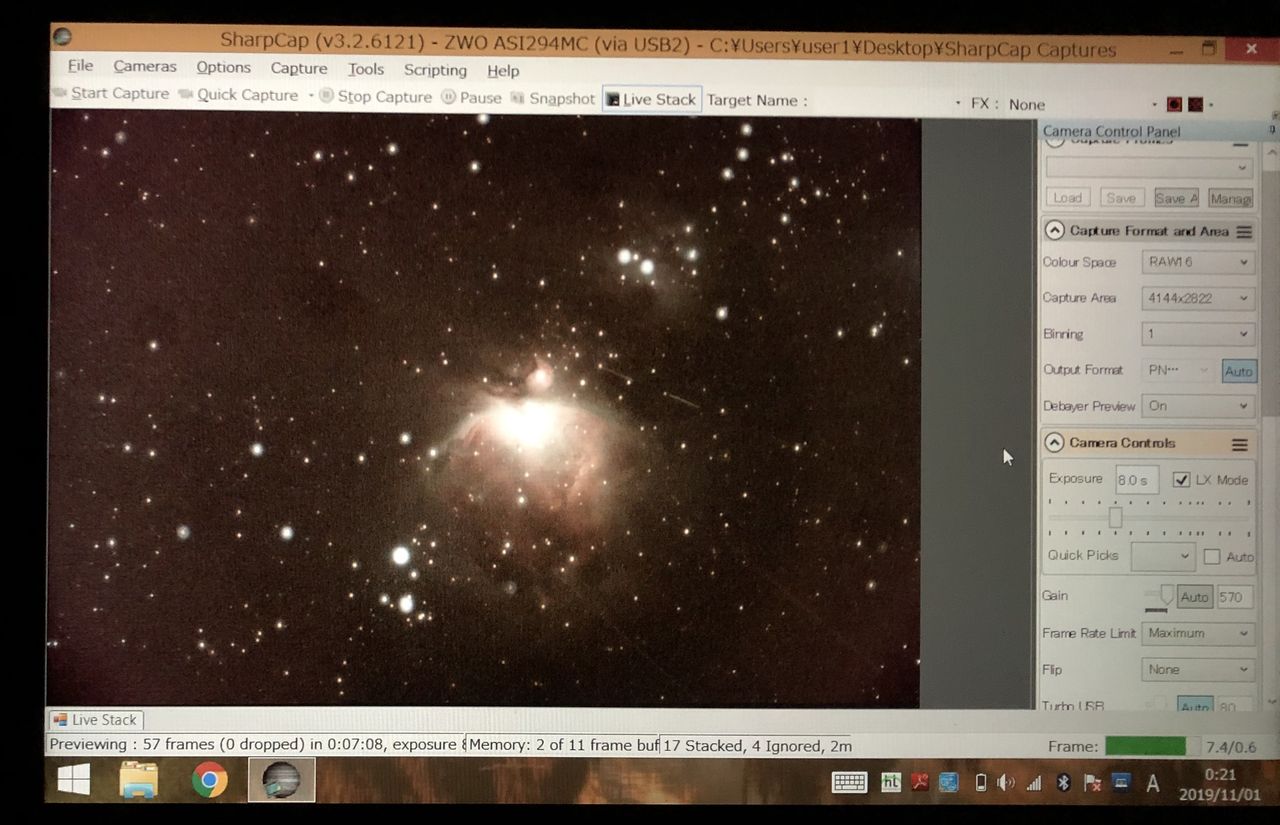The width and height of the screenshot is (1280, 825).
Task: Open File Explorer from the taskbar
Action: point(139,780)
